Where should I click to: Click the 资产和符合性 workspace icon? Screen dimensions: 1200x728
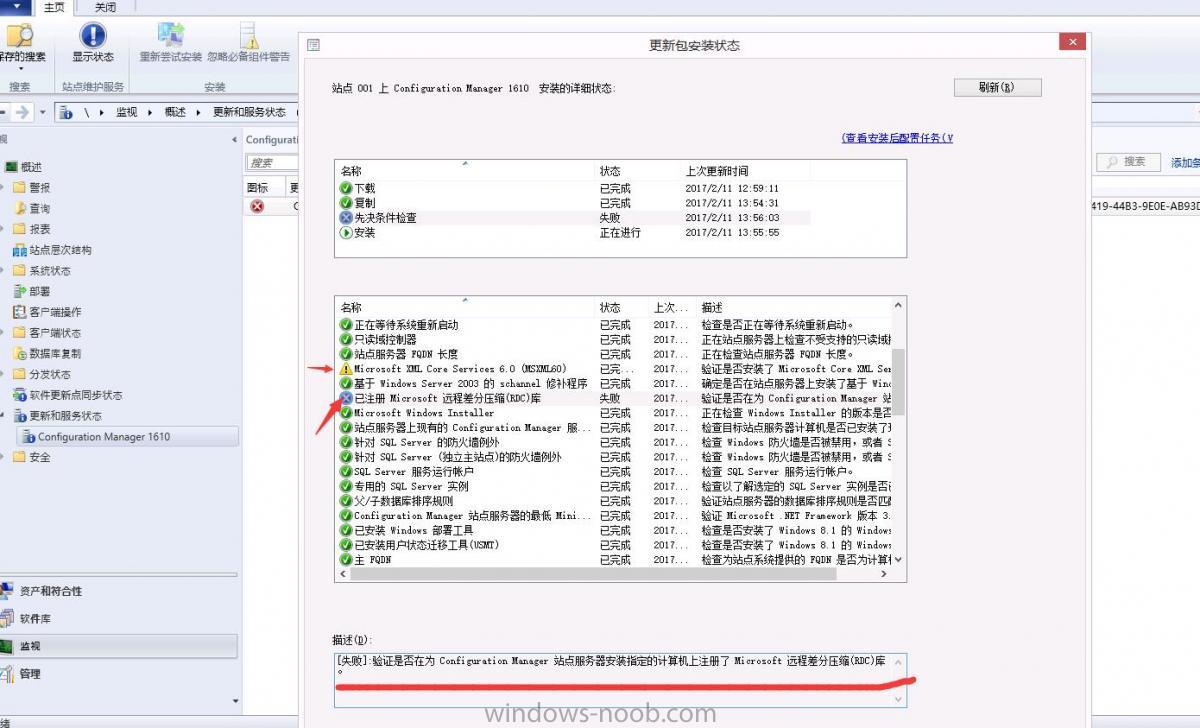8,591
